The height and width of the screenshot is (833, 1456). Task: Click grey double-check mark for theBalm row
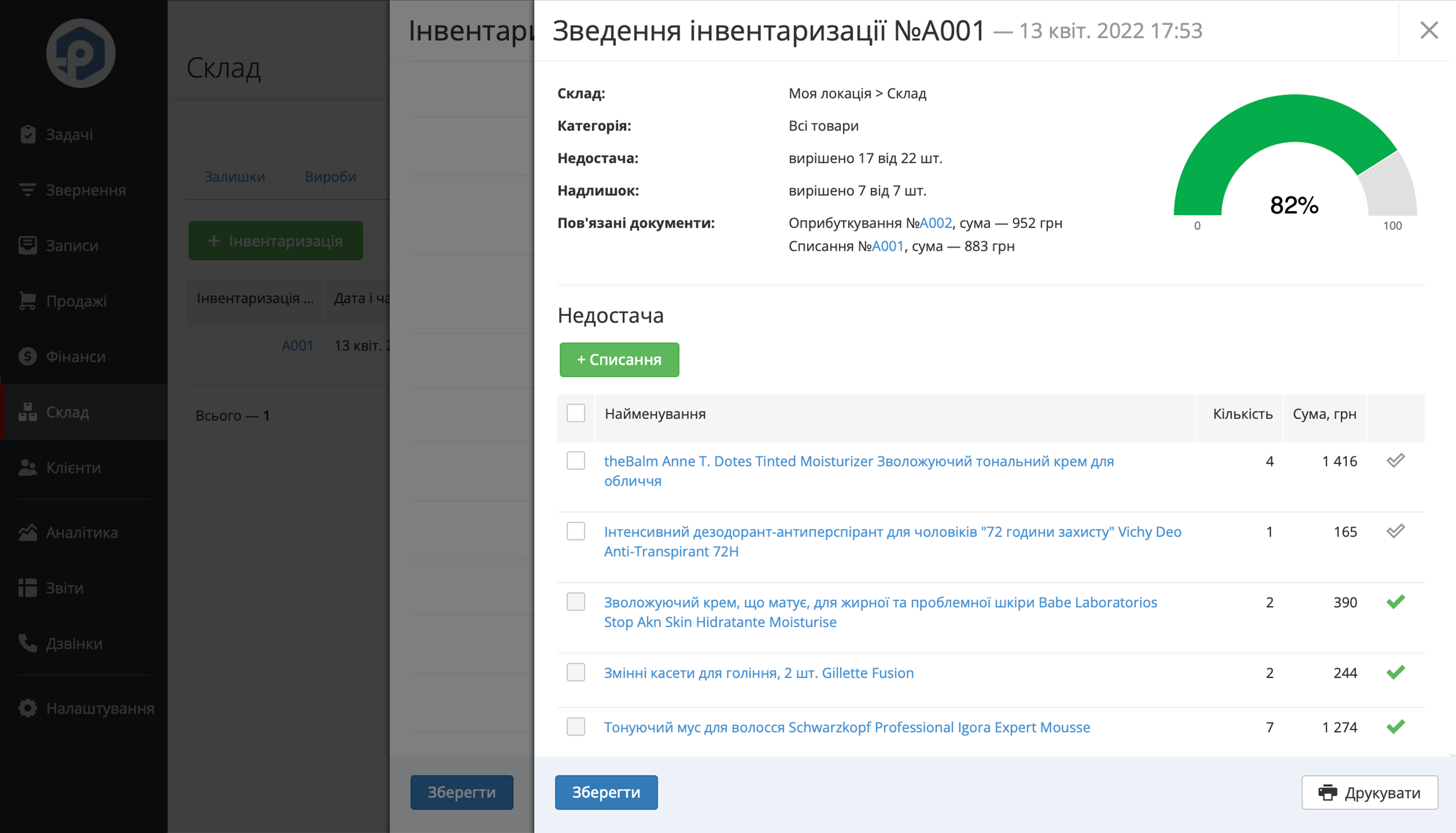pos(1395,460)
